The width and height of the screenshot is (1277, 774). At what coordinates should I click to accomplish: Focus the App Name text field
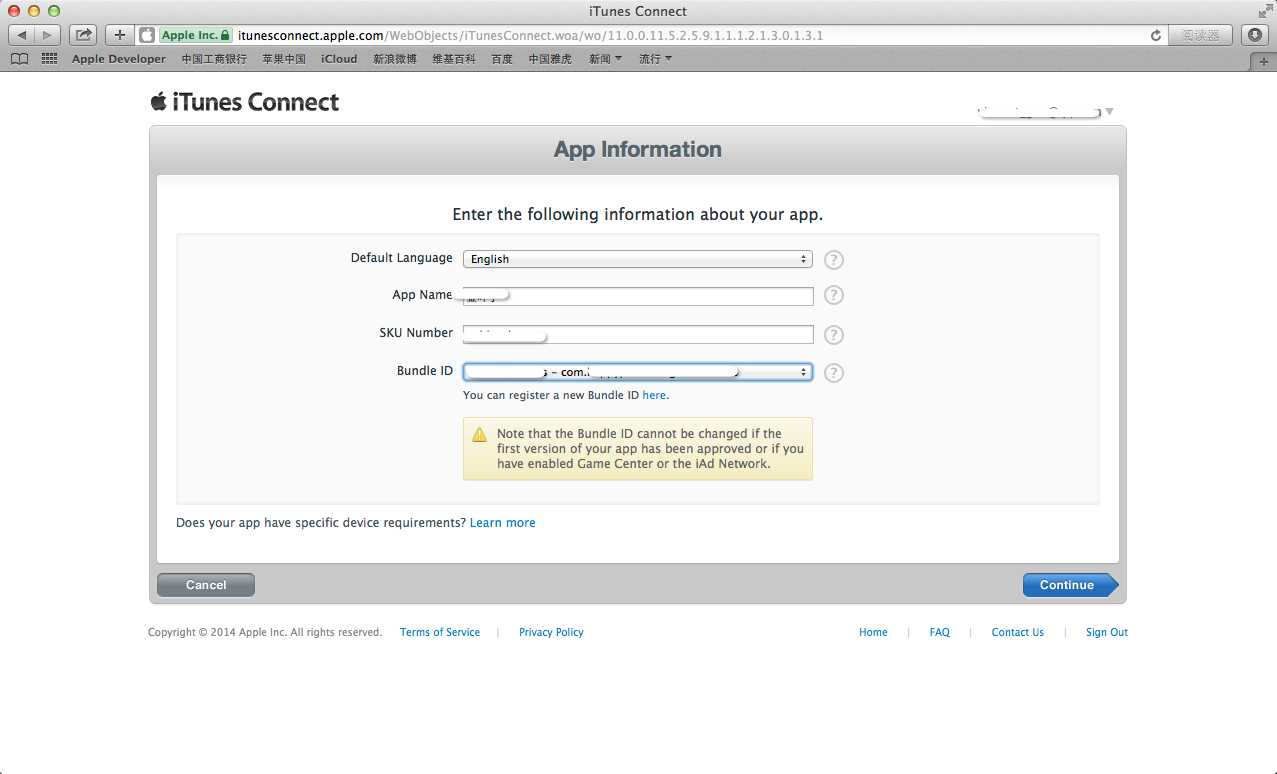tap(638, 296)
